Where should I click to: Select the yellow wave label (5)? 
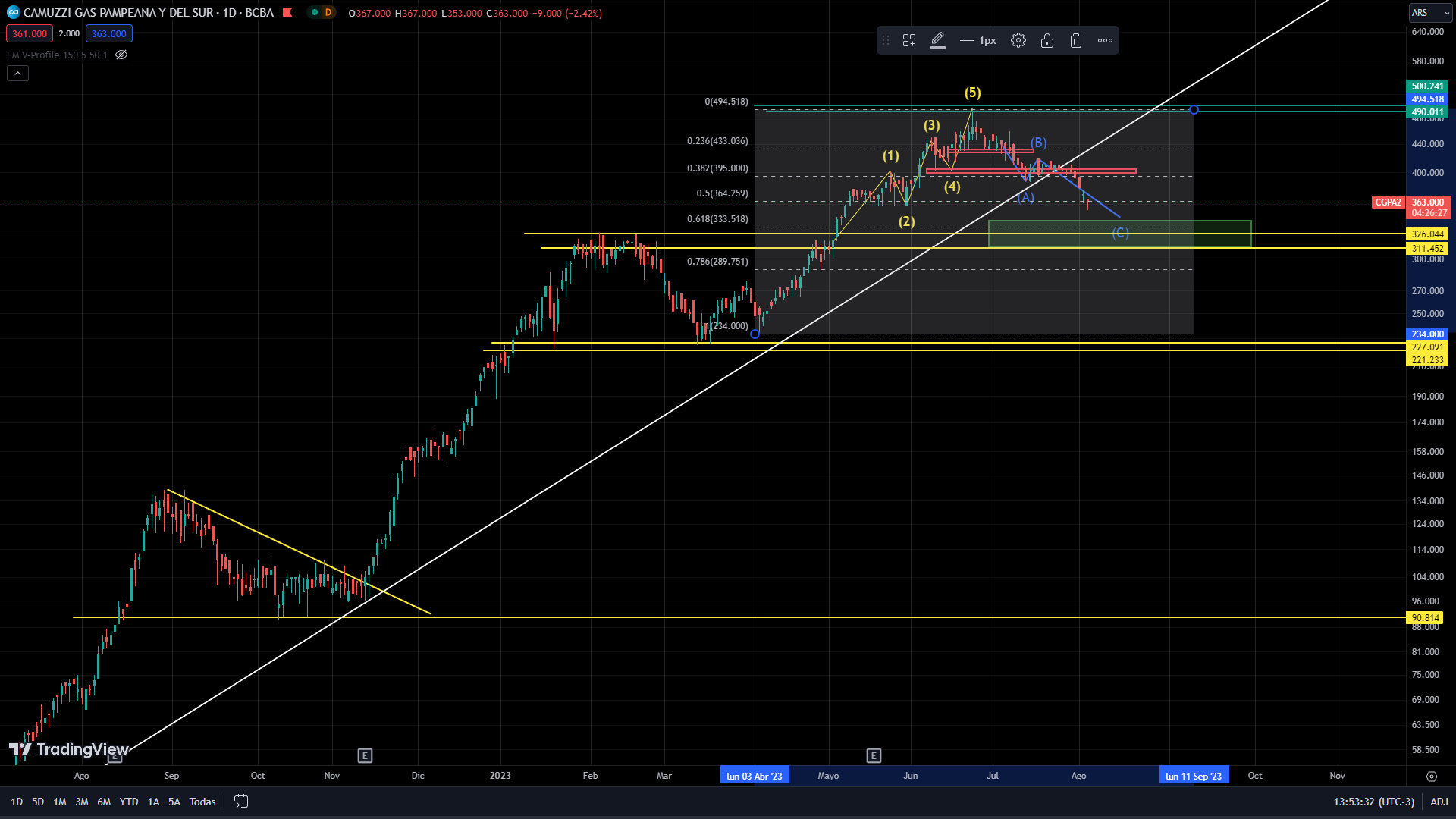click(x=973, y=93)
